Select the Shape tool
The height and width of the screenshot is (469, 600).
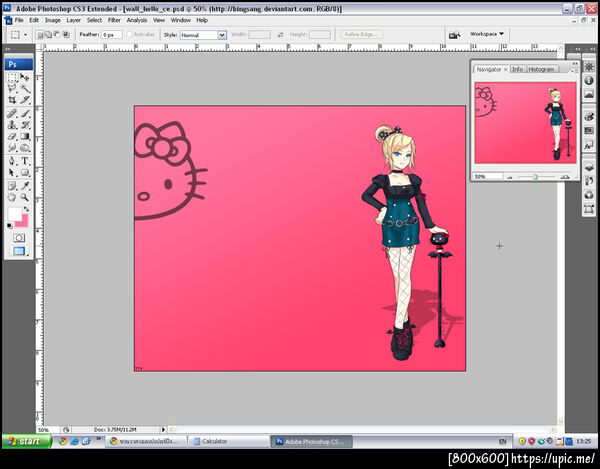point(25,173)
